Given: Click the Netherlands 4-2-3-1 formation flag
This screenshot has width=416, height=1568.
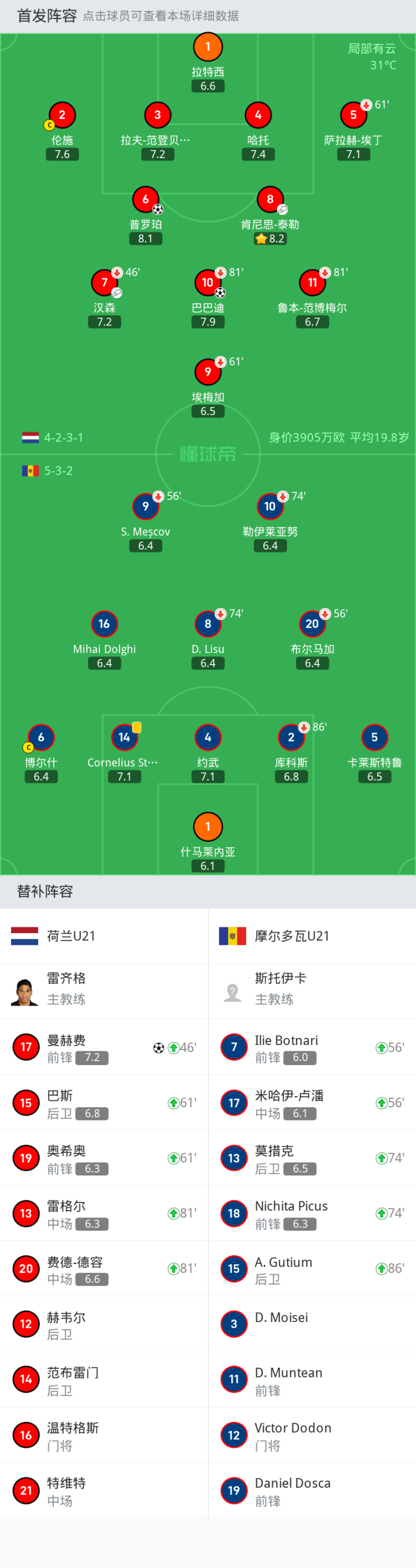Looking at the screenshot, I should pyautogui.click(x=31, y=438).
